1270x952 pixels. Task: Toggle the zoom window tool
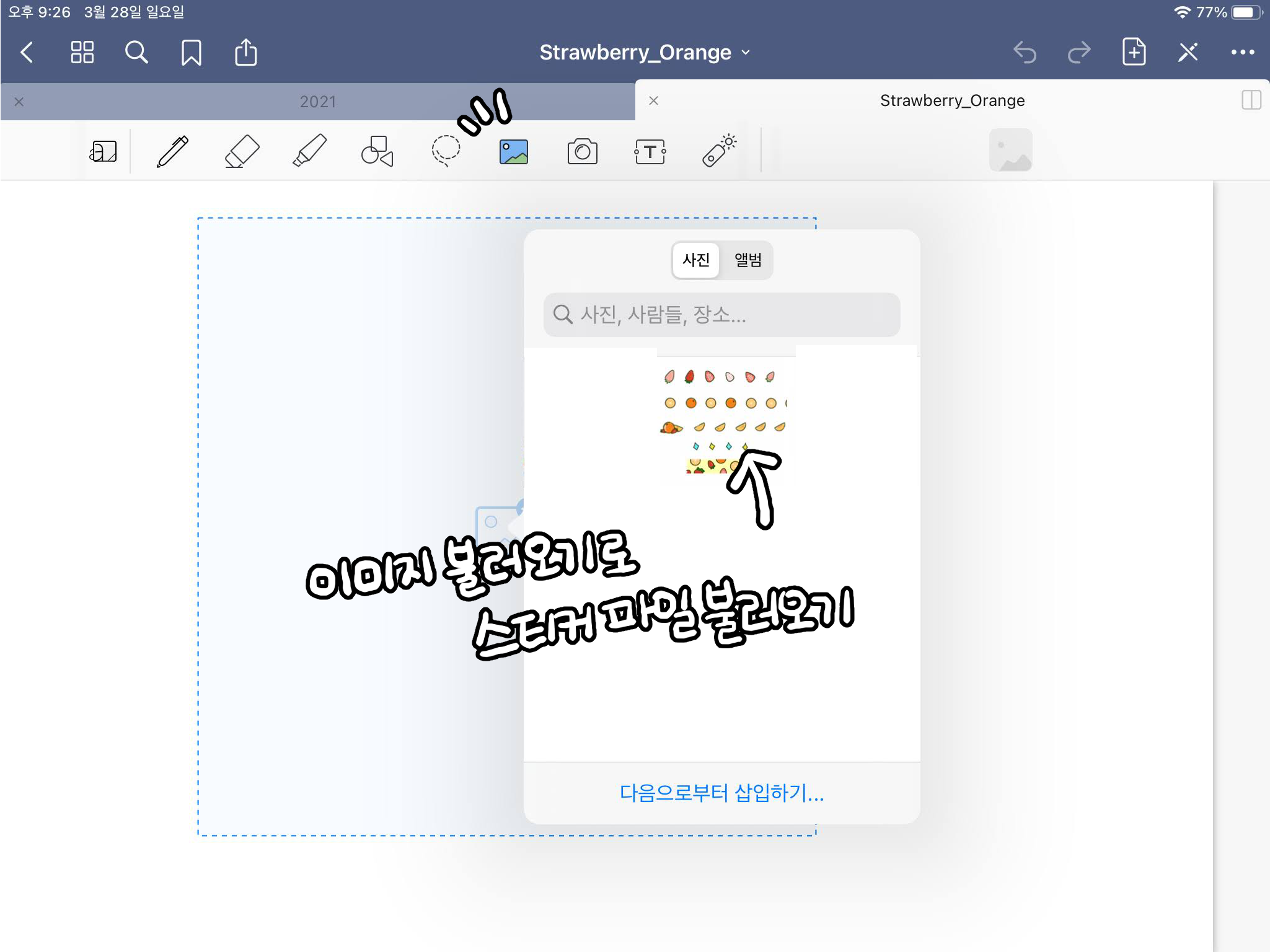(x=103, y=151)
